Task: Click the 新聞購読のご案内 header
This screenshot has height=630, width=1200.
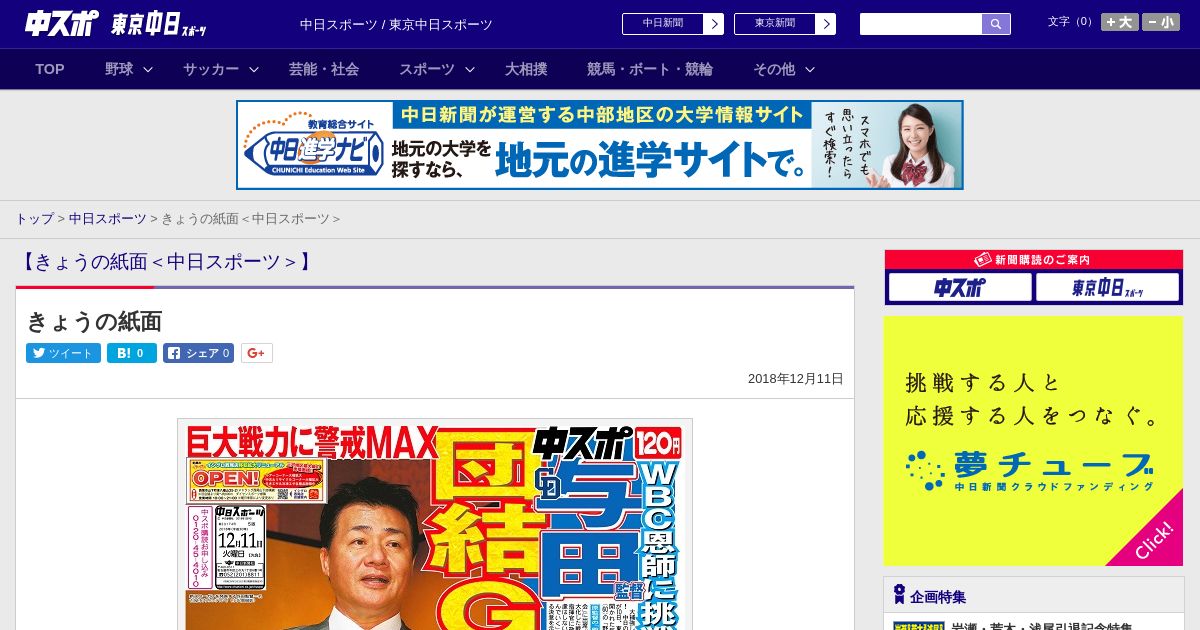Action: pos(1033,260)
